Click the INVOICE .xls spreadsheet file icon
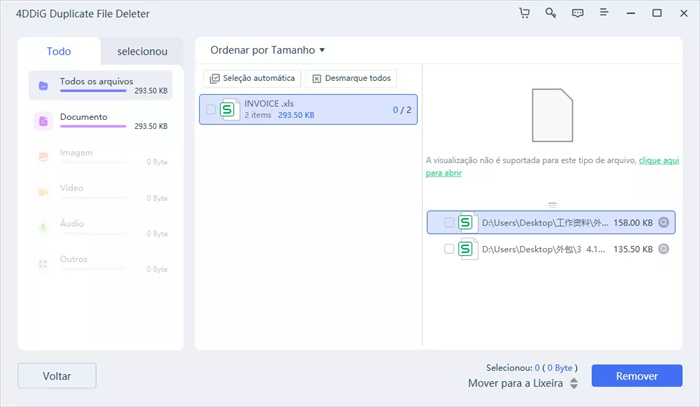The width and height of the screenshot is (700, 407). click(x=229, y=109)
